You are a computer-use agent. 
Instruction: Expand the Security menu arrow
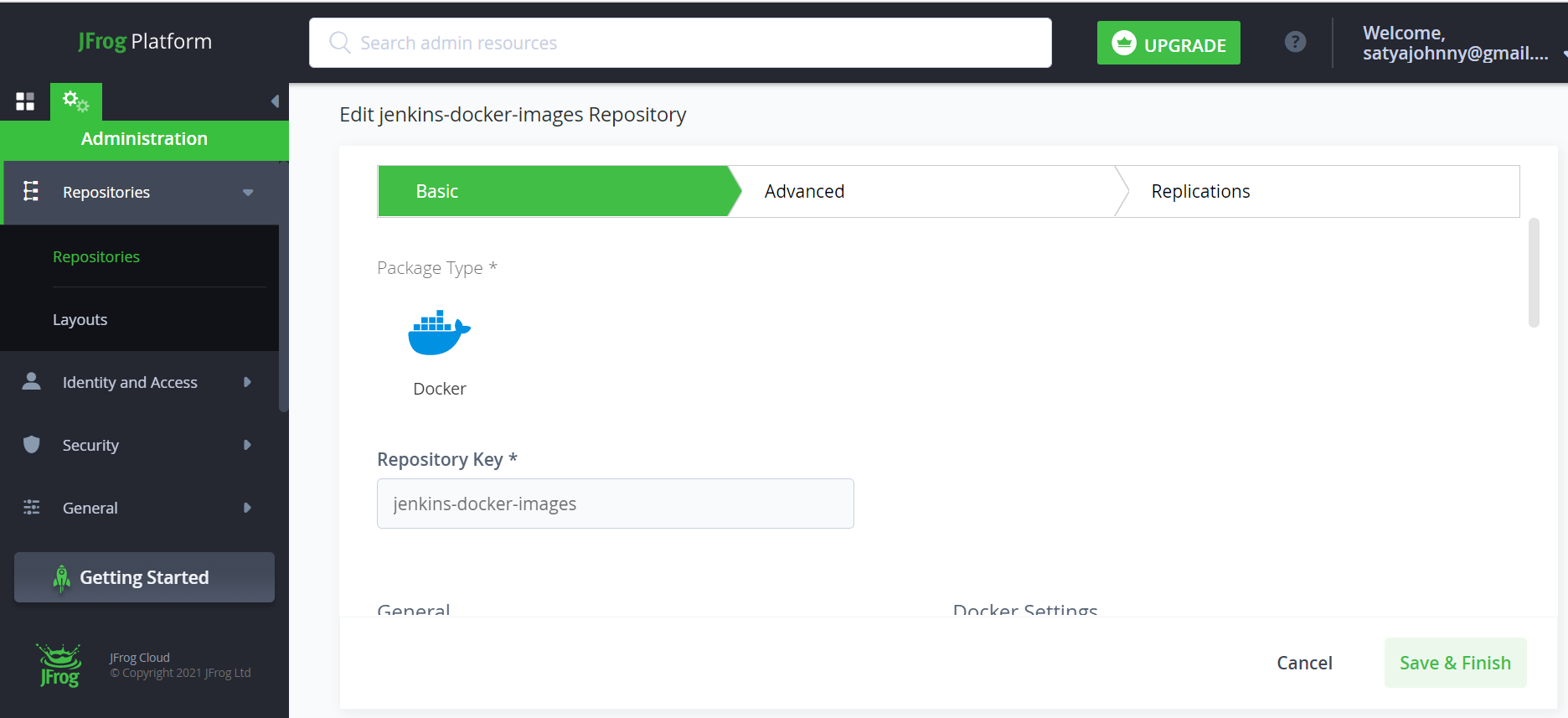[x=247, y=445]
